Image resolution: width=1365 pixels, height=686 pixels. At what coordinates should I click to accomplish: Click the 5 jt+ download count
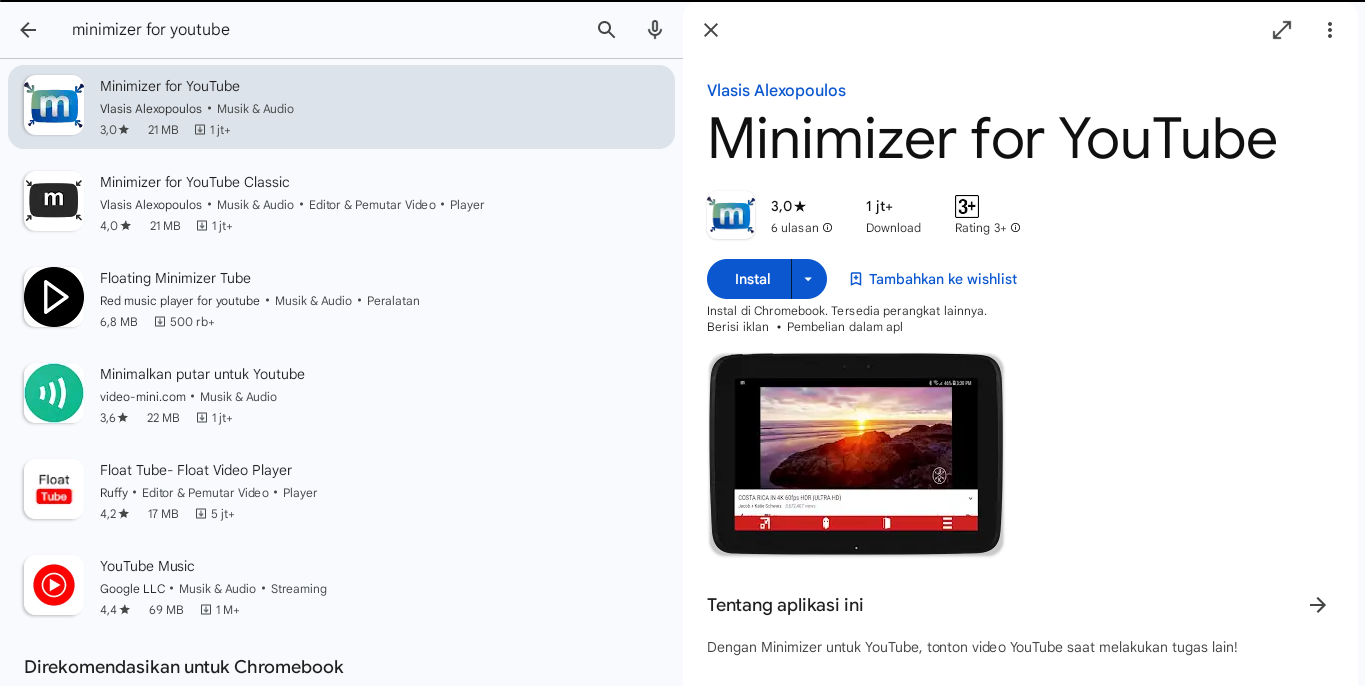(x=214, y=514)
